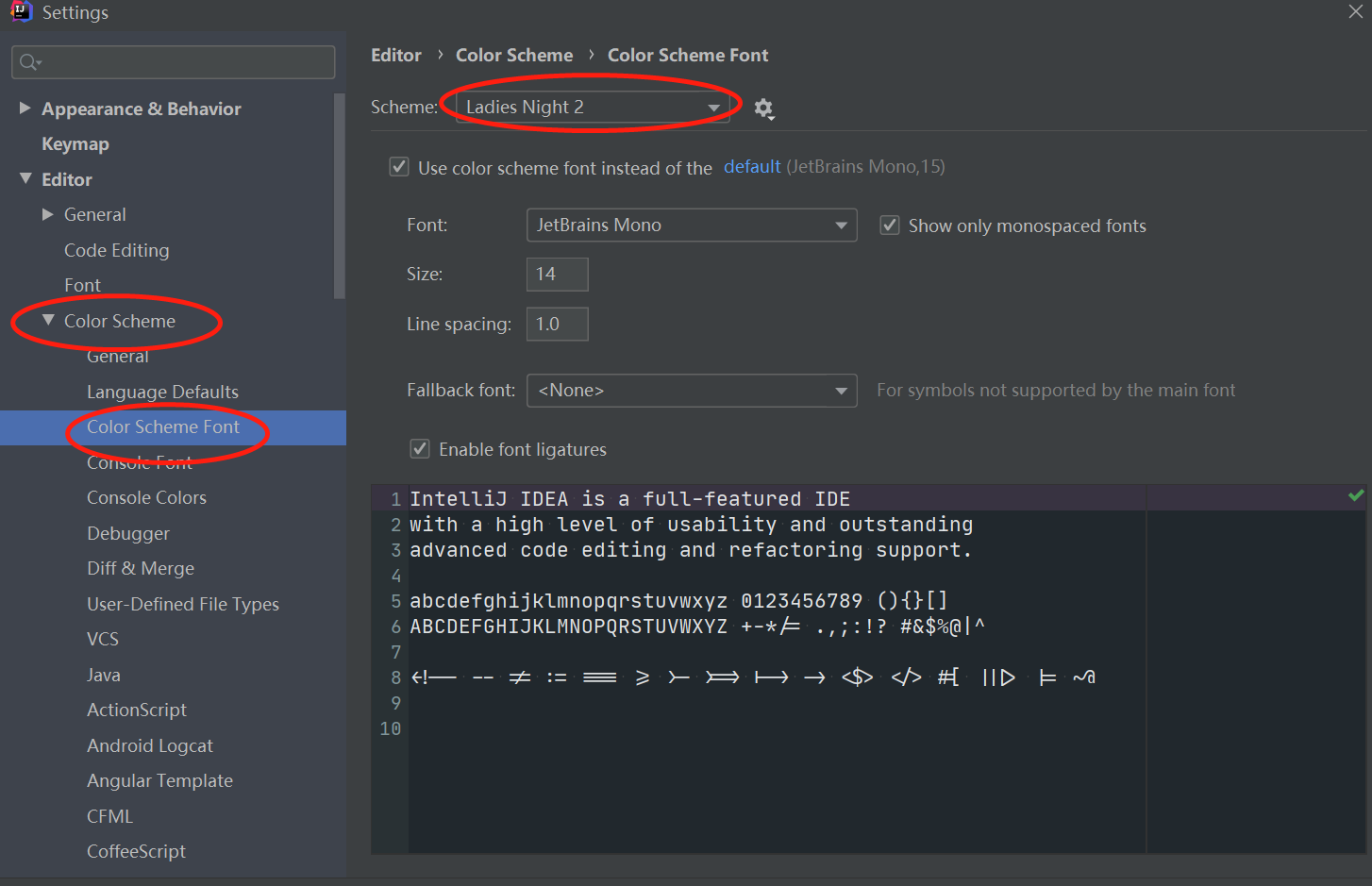1372x886 pixels.
Task: Click the lowercase alphabet line in preview
Action: [x=678, y=600]
